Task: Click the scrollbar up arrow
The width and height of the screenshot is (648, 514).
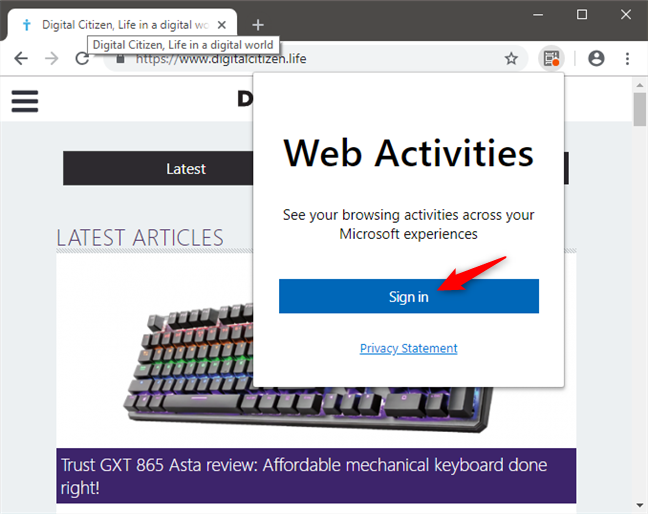Action: (x=640, y=85)
